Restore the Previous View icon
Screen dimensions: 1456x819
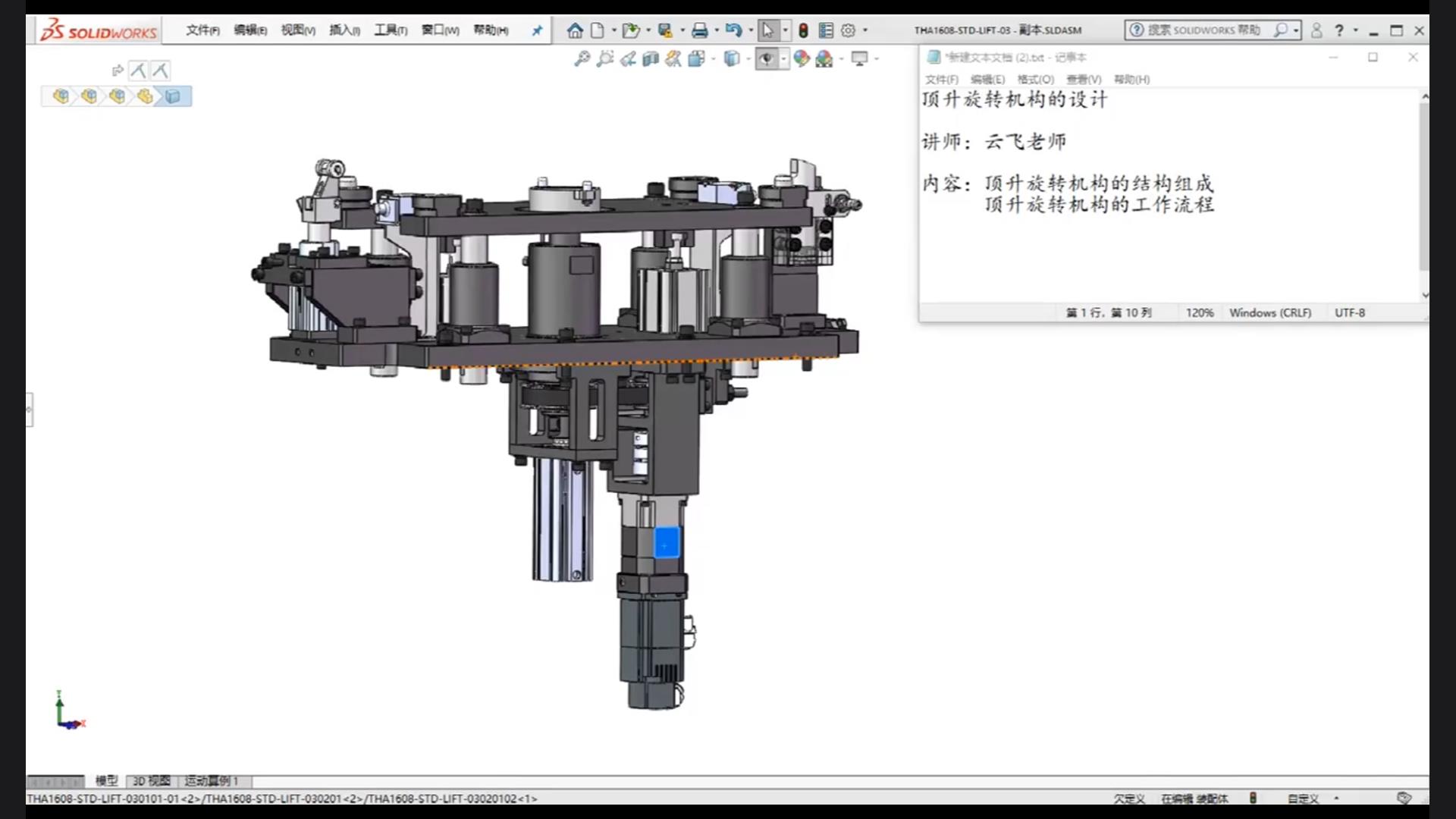[x=628, y=58]
